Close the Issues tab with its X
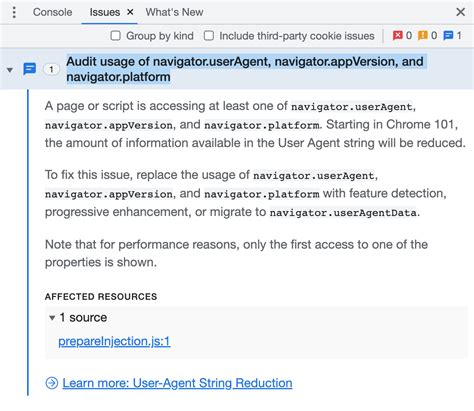Image resolution: width=474 pixels, height=411 pixels. pyautogui.click(x=130, y=12)
